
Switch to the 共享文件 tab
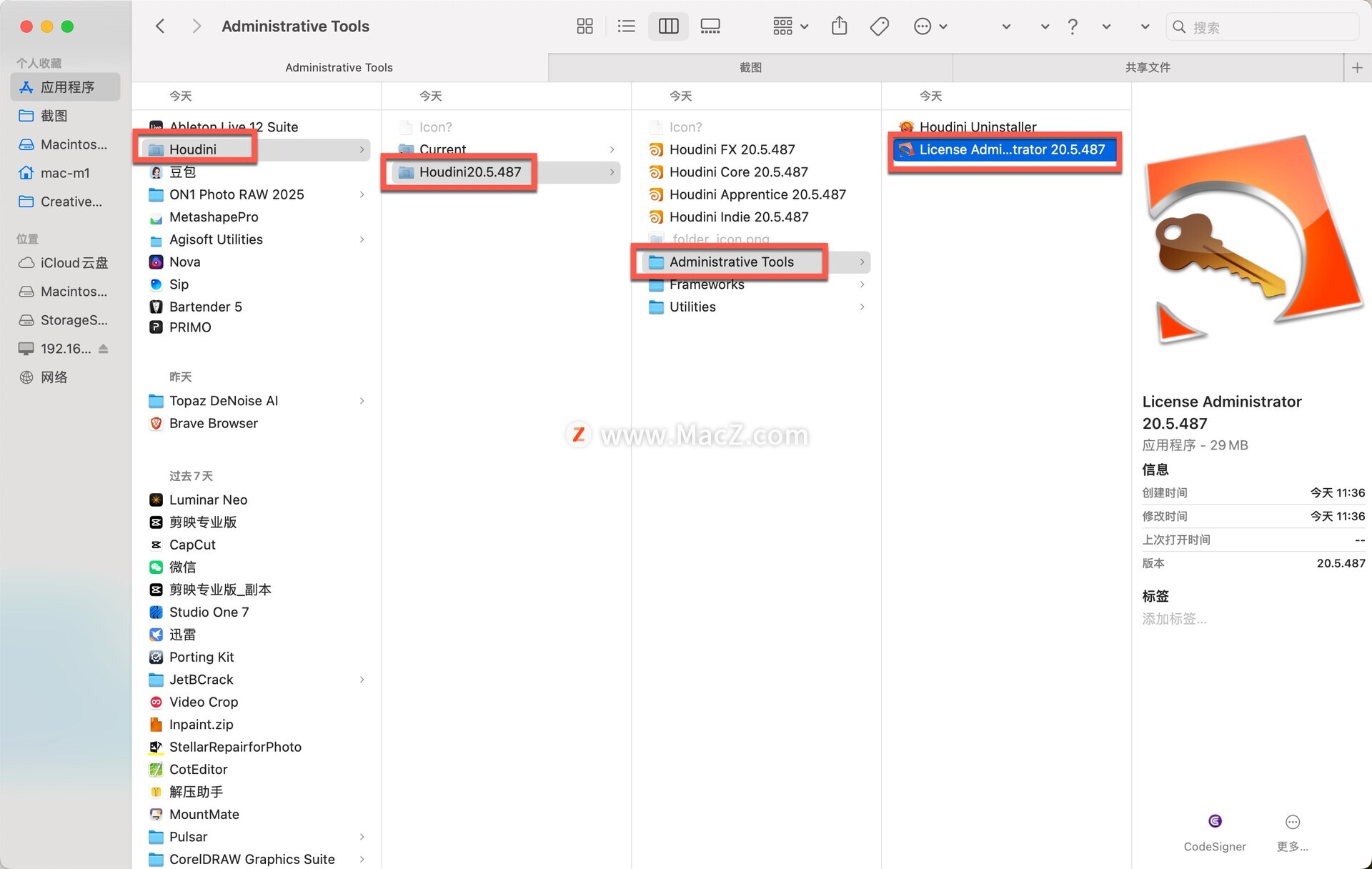[x=1147, y=67]
